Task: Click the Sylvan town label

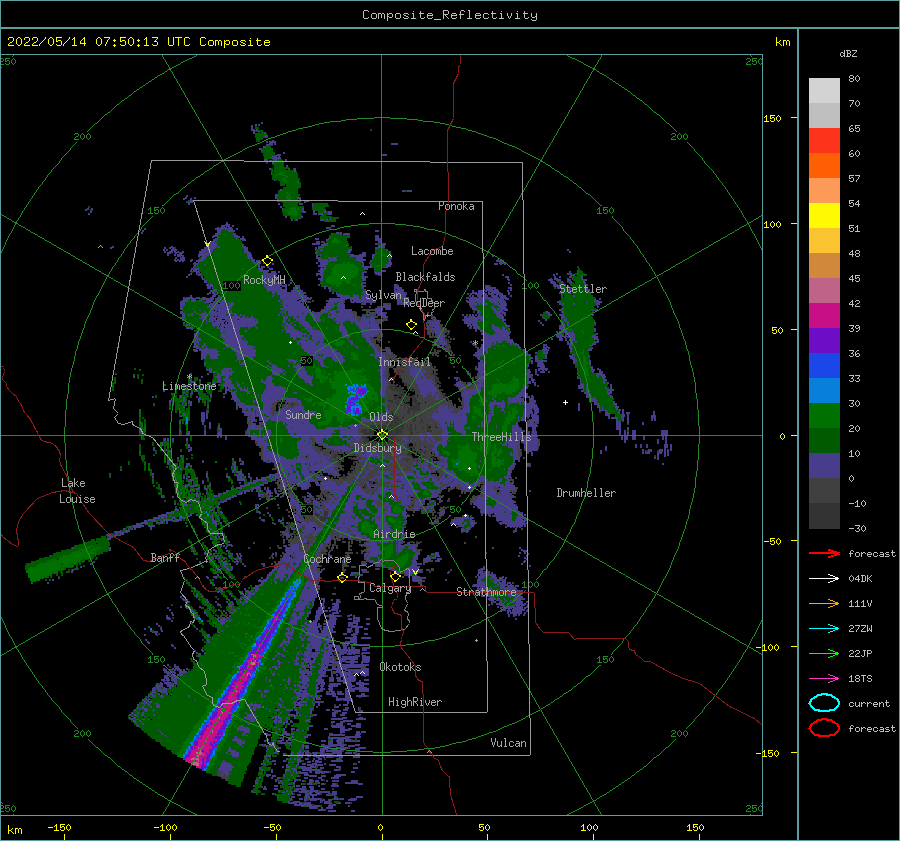Action: tap(383, 295)
